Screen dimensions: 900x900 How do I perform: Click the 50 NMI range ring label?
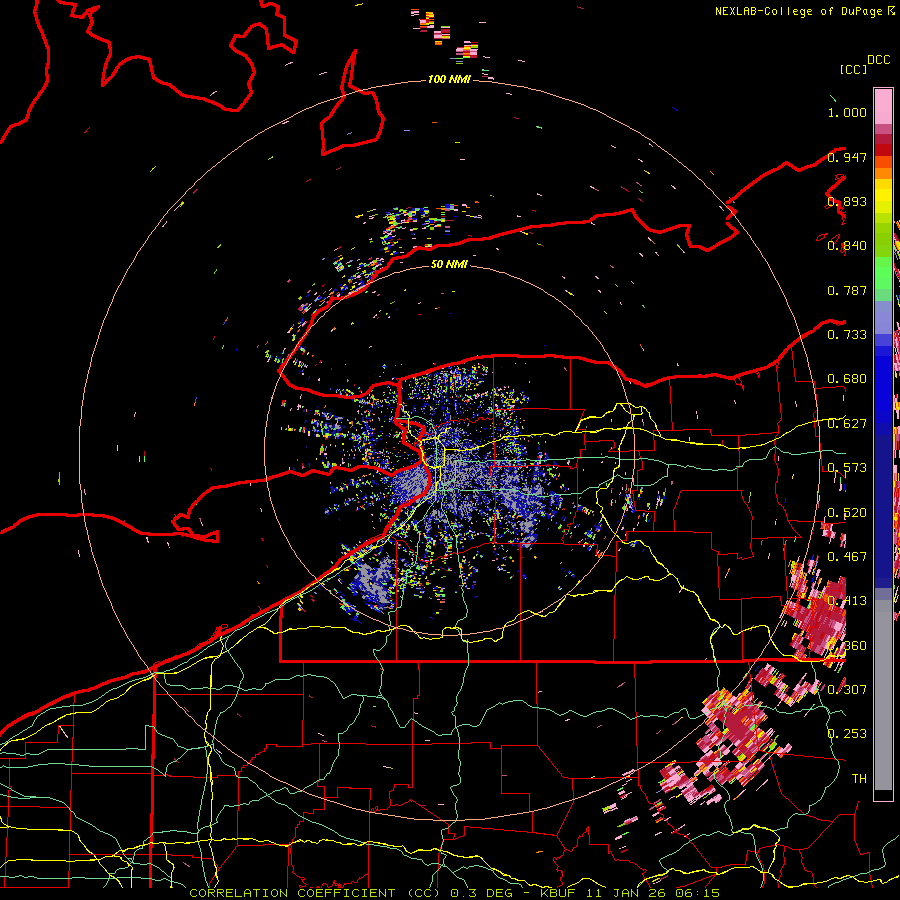tap(449, 264)
